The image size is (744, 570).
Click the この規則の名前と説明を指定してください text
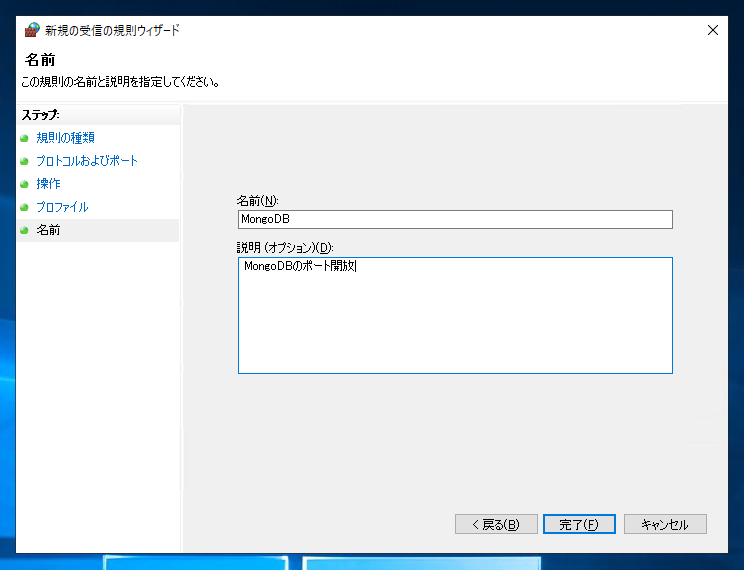coord(121,82)
